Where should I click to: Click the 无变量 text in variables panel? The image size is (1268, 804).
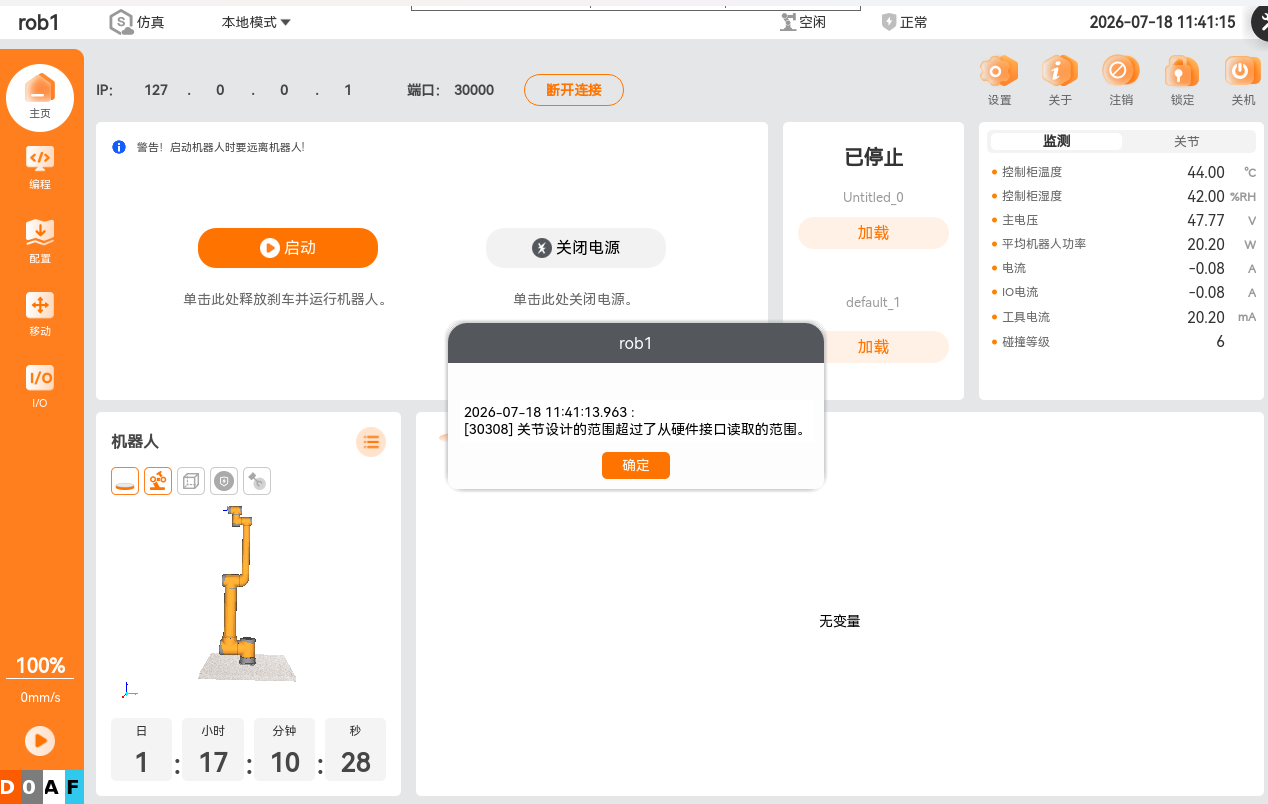839,621
